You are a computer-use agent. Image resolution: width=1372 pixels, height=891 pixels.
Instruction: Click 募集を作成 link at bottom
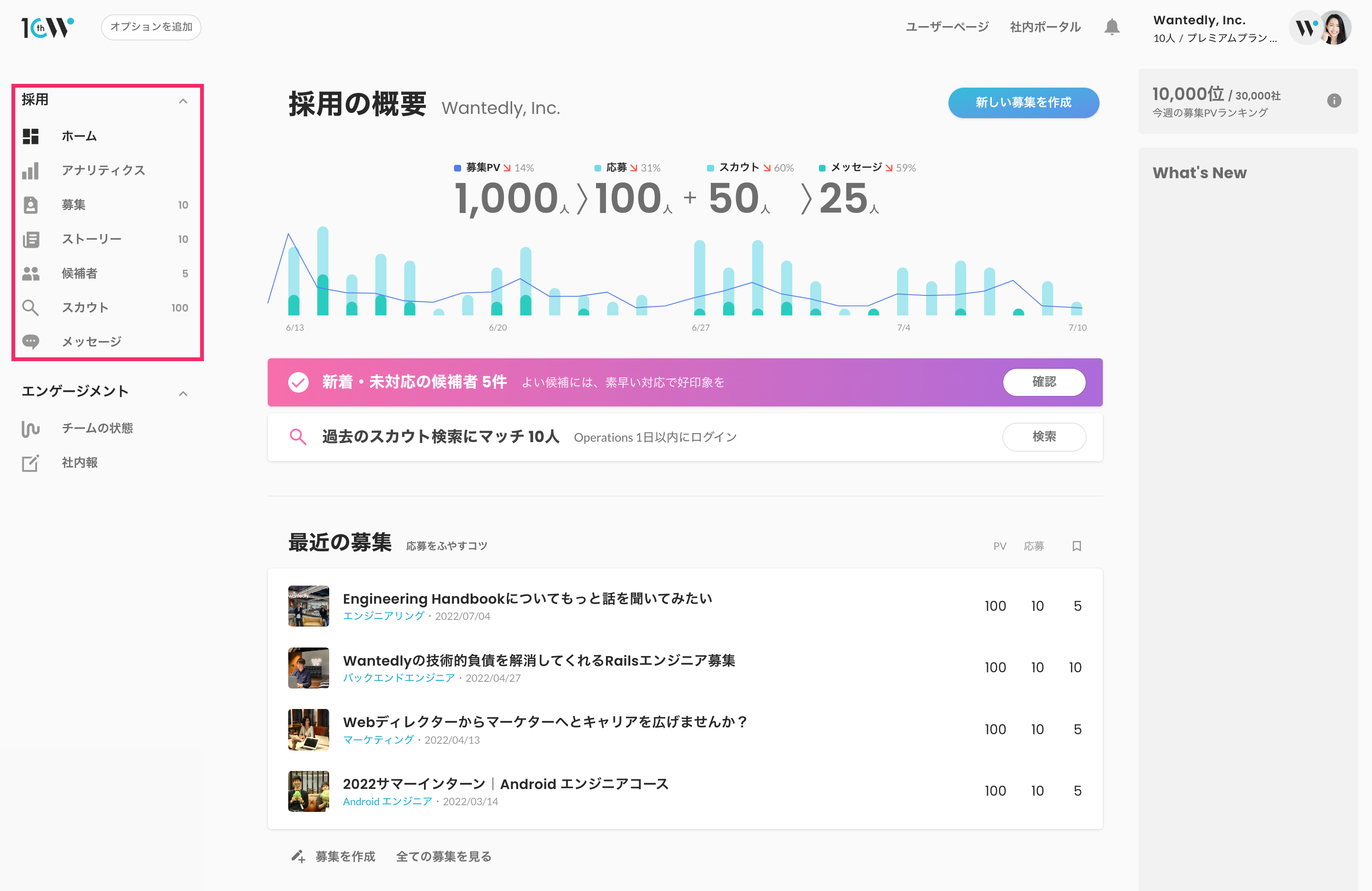(345, 856)
